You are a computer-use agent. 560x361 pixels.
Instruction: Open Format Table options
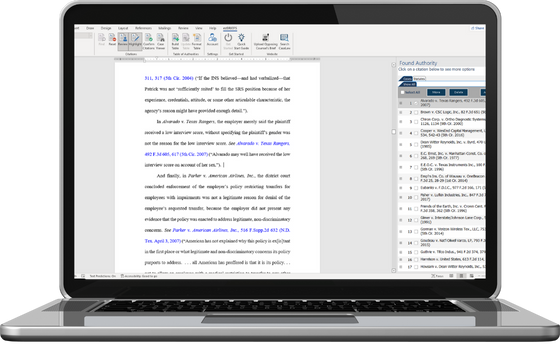[x=197, y=41]
